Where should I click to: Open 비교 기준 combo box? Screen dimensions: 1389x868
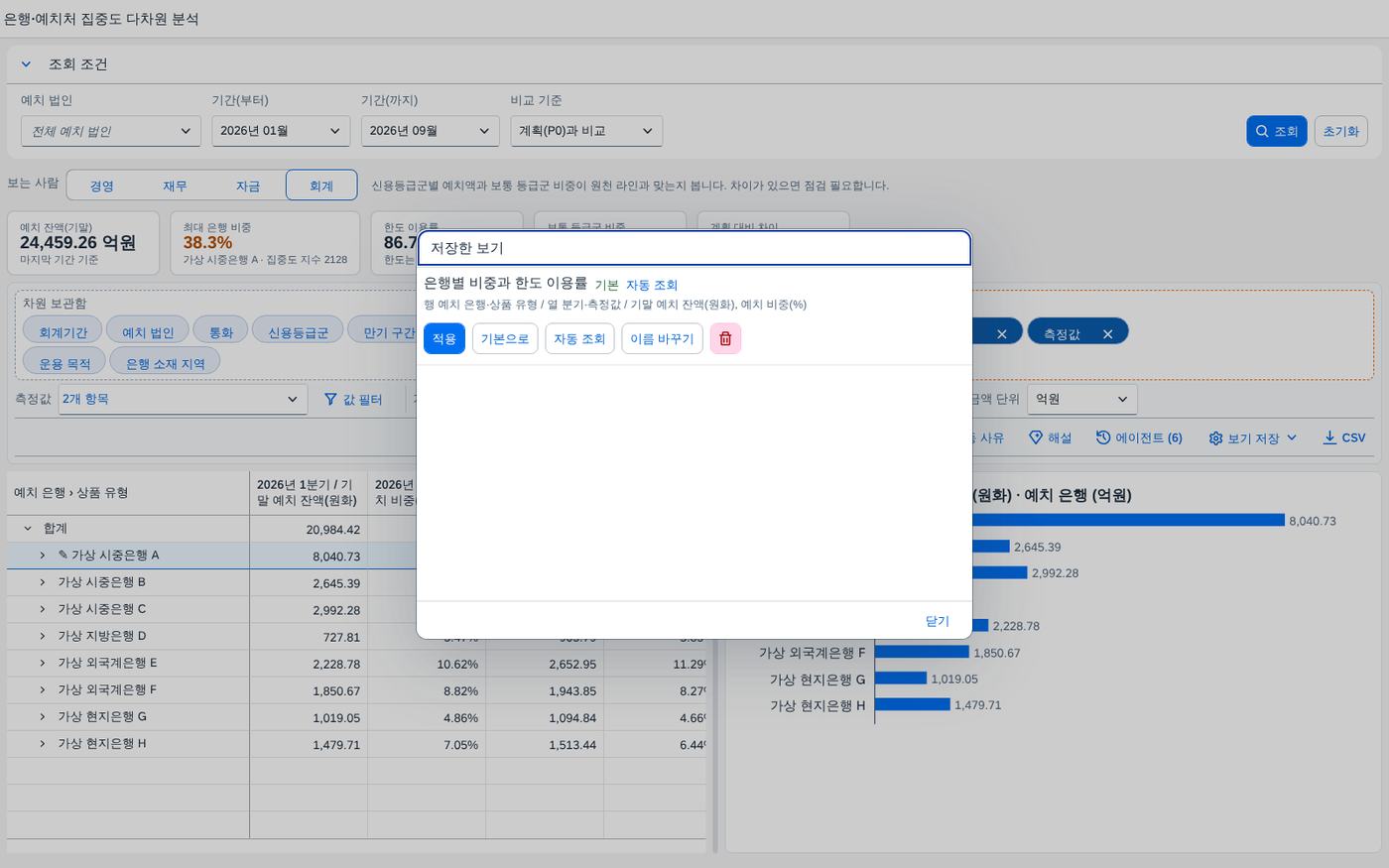click(x=586, y=131)
